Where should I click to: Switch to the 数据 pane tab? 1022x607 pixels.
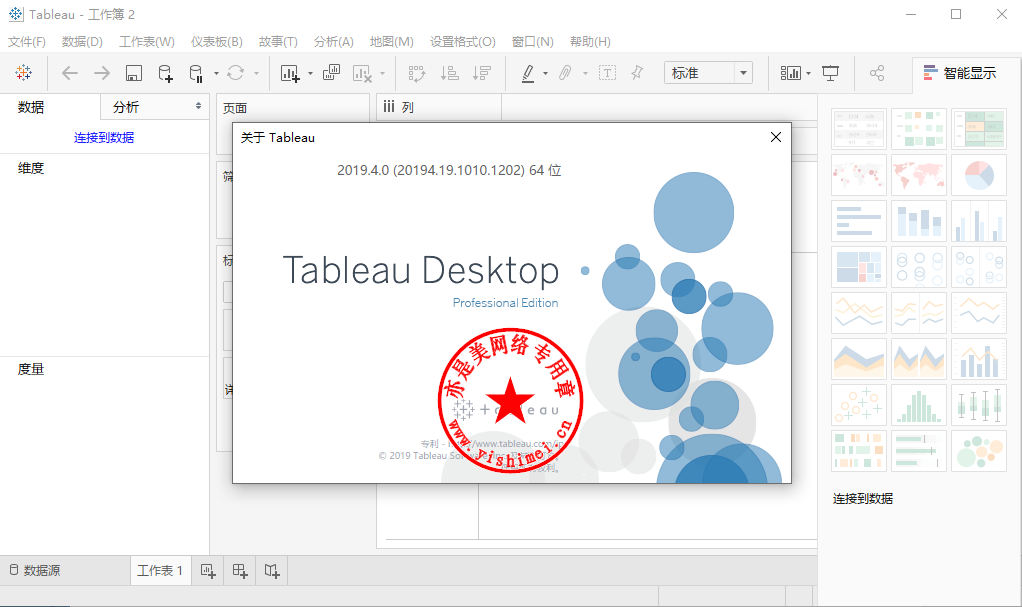click(31, 107)
